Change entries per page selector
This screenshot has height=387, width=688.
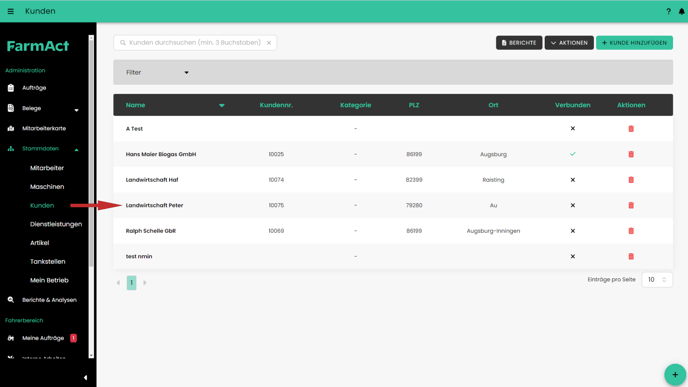pos(657,280)
